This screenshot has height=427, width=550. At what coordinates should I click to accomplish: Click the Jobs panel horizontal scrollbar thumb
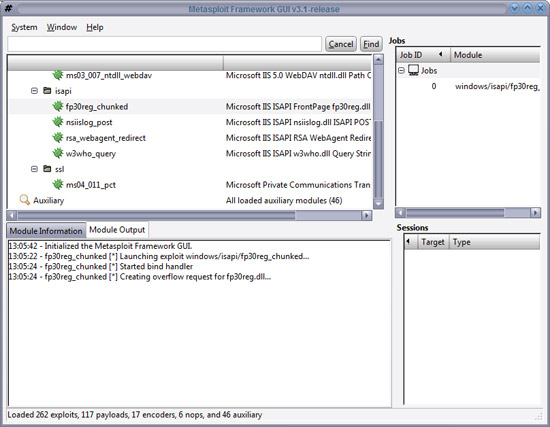click(x=455, y=212)
